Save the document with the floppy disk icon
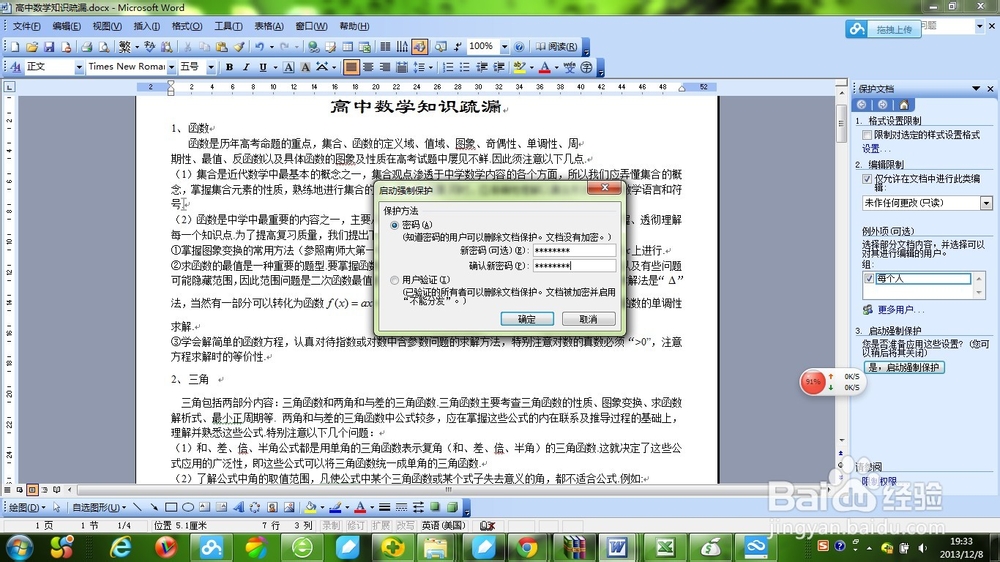The image size is (1000, 562). point(49,47)
